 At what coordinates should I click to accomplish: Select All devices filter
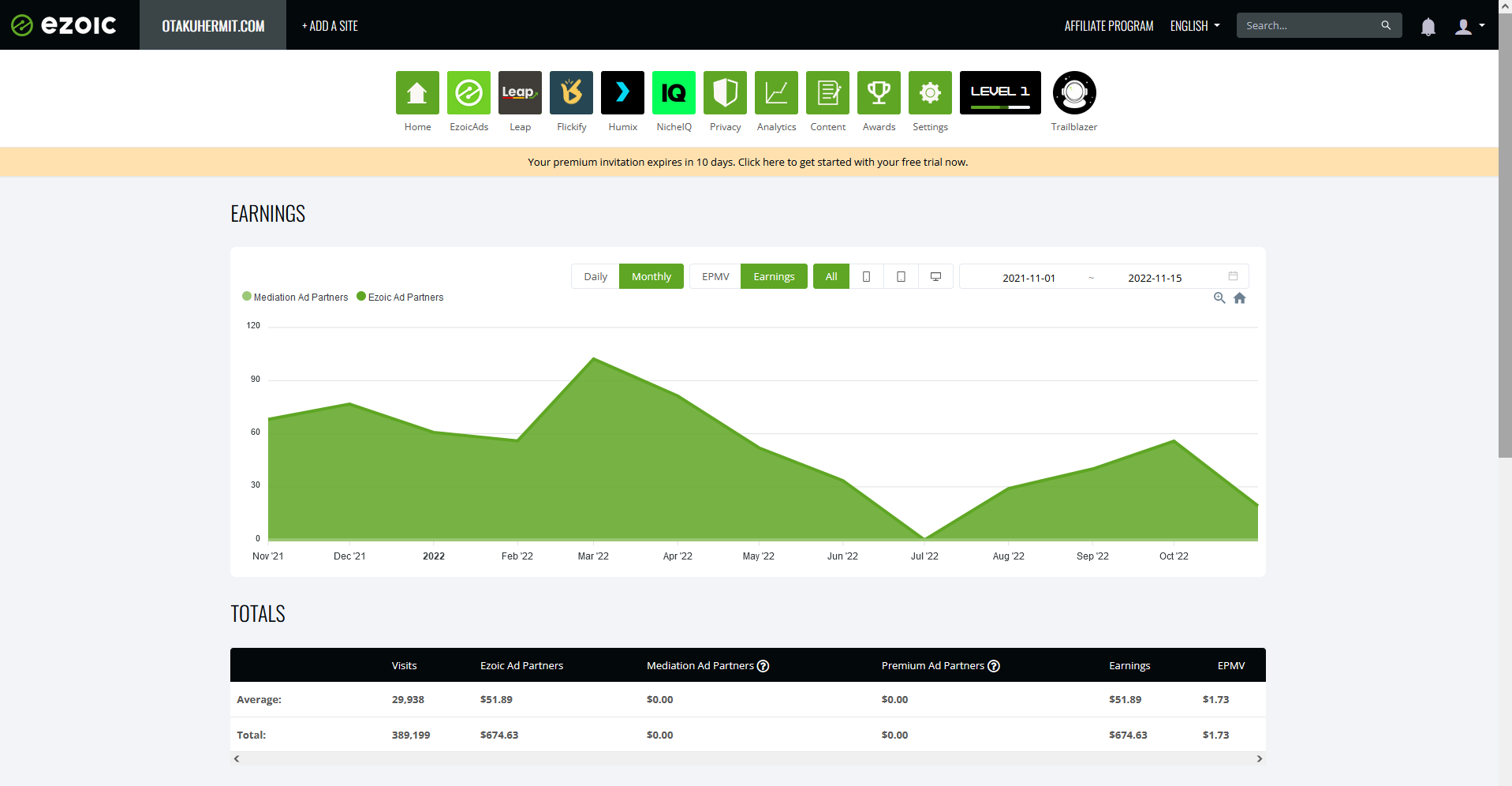click(831, 276)
